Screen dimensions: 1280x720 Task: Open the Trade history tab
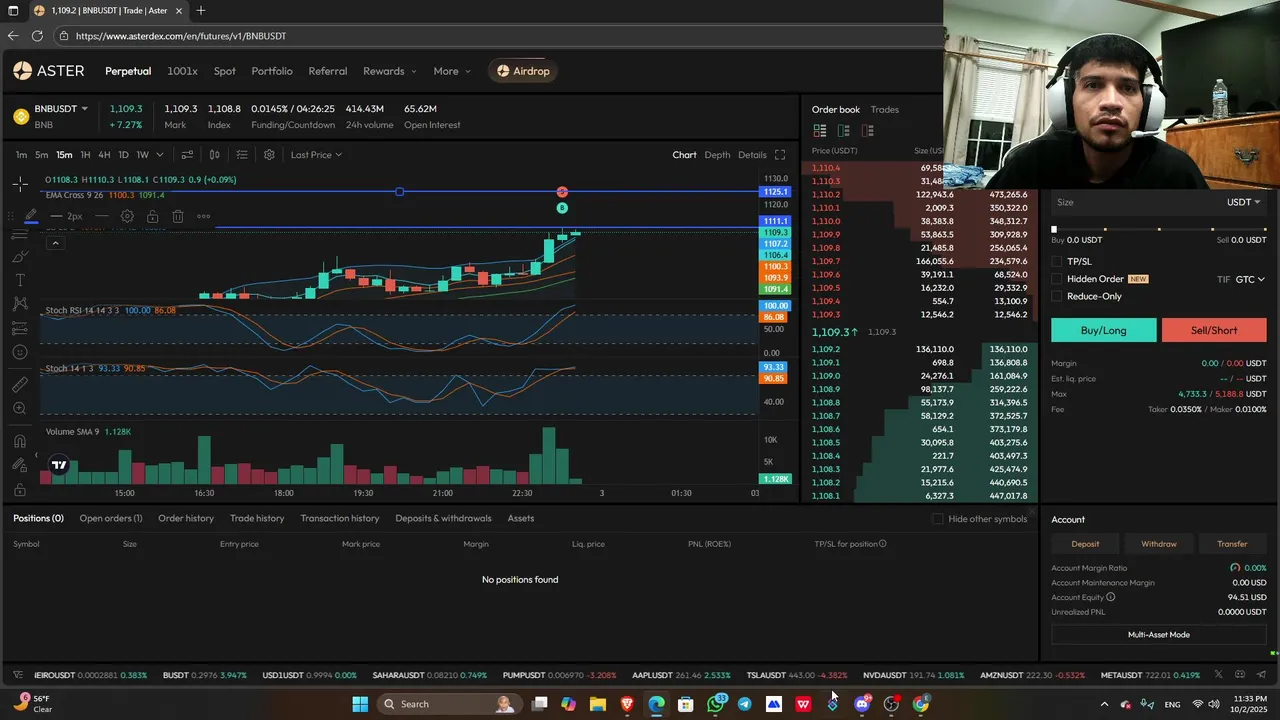pos(257,518)
